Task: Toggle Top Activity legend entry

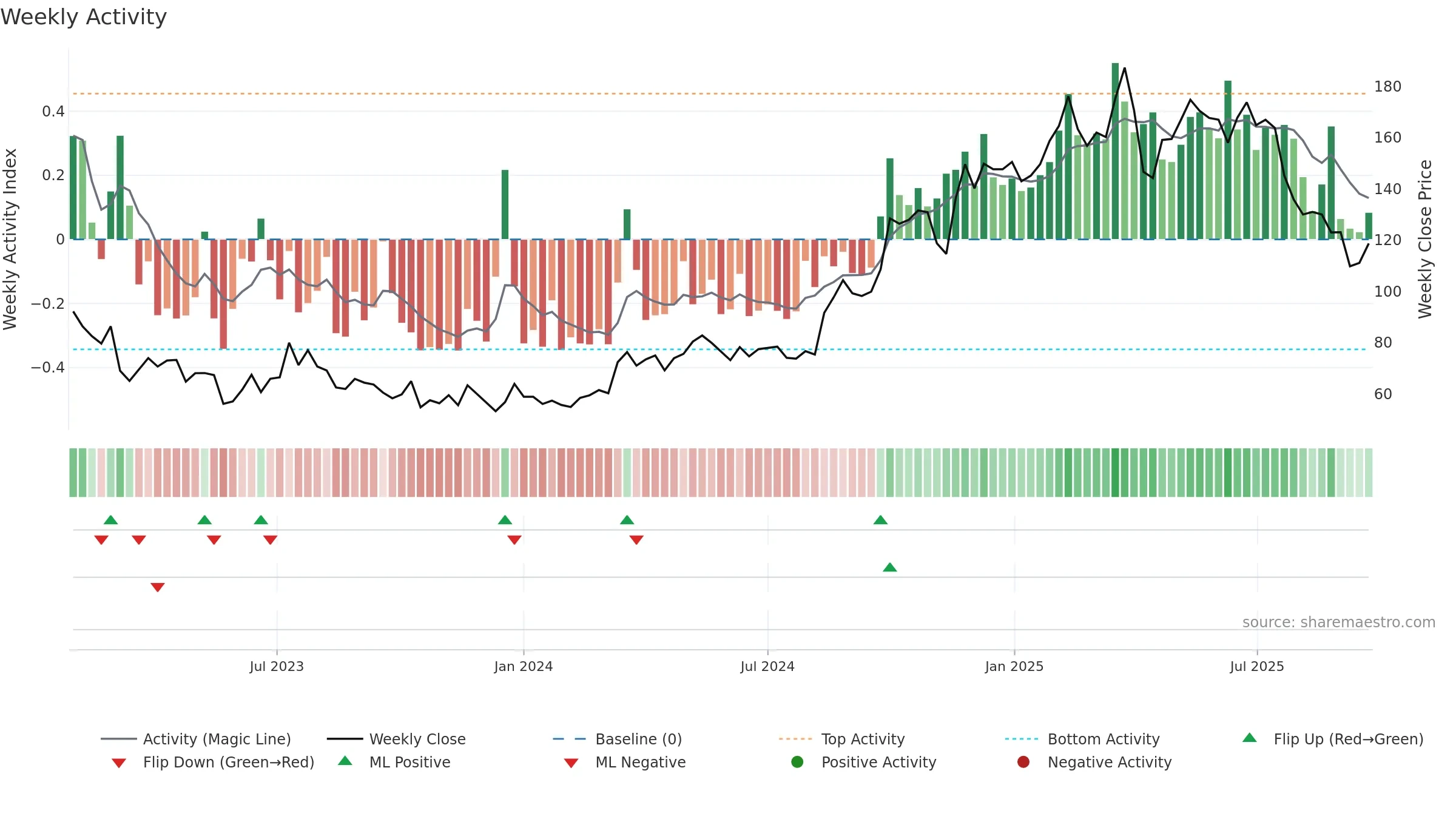Action: [x=841, y=739]
